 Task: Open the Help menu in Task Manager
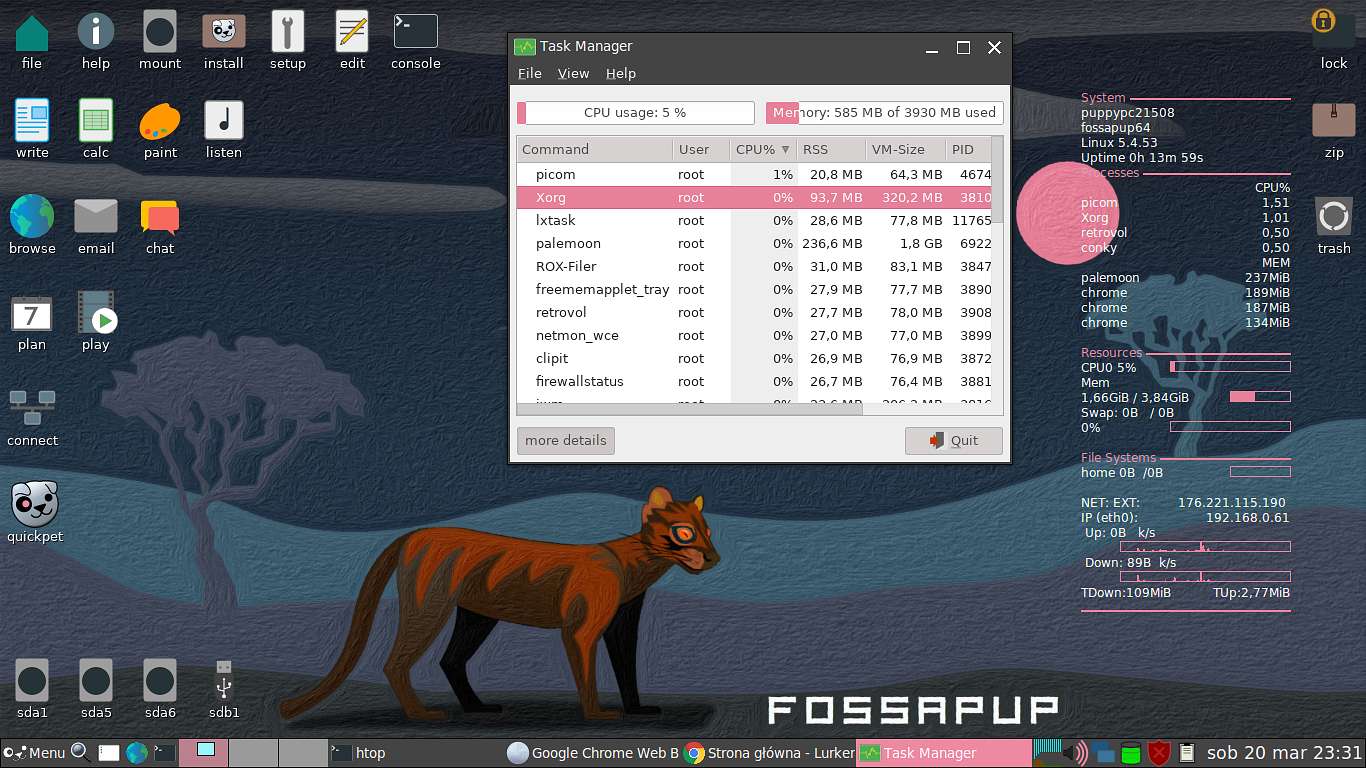(x=621, y=73)
